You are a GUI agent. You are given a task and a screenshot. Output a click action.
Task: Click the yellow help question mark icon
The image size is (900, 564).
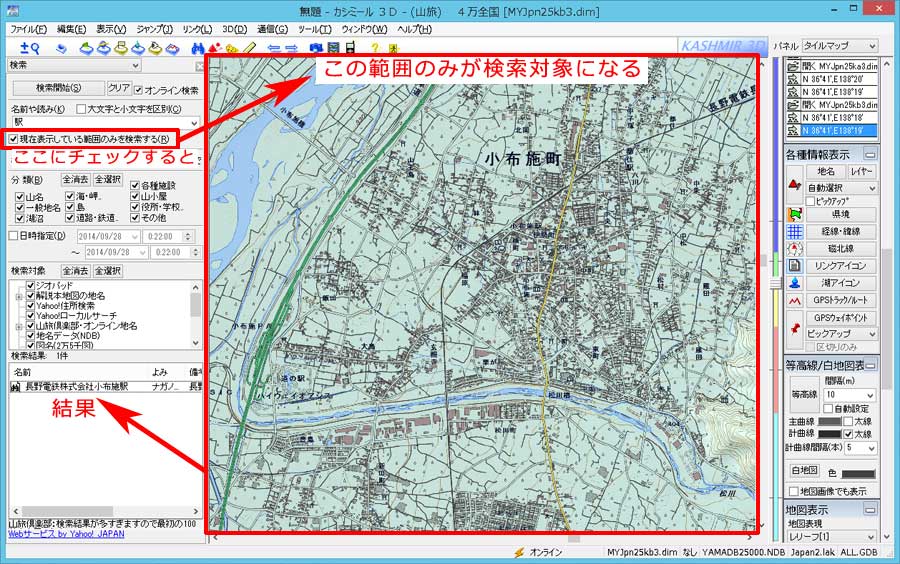[x=374, y=47]
